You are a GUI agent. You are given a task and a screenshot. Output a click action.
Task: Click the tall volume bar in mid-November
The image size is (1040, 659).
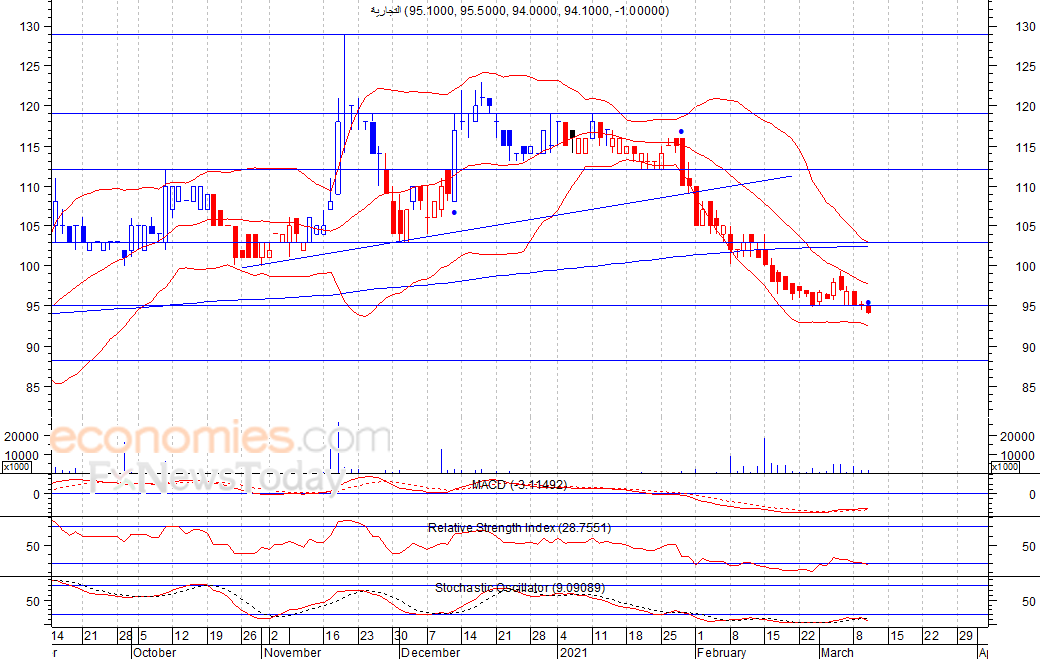[338, 448]
